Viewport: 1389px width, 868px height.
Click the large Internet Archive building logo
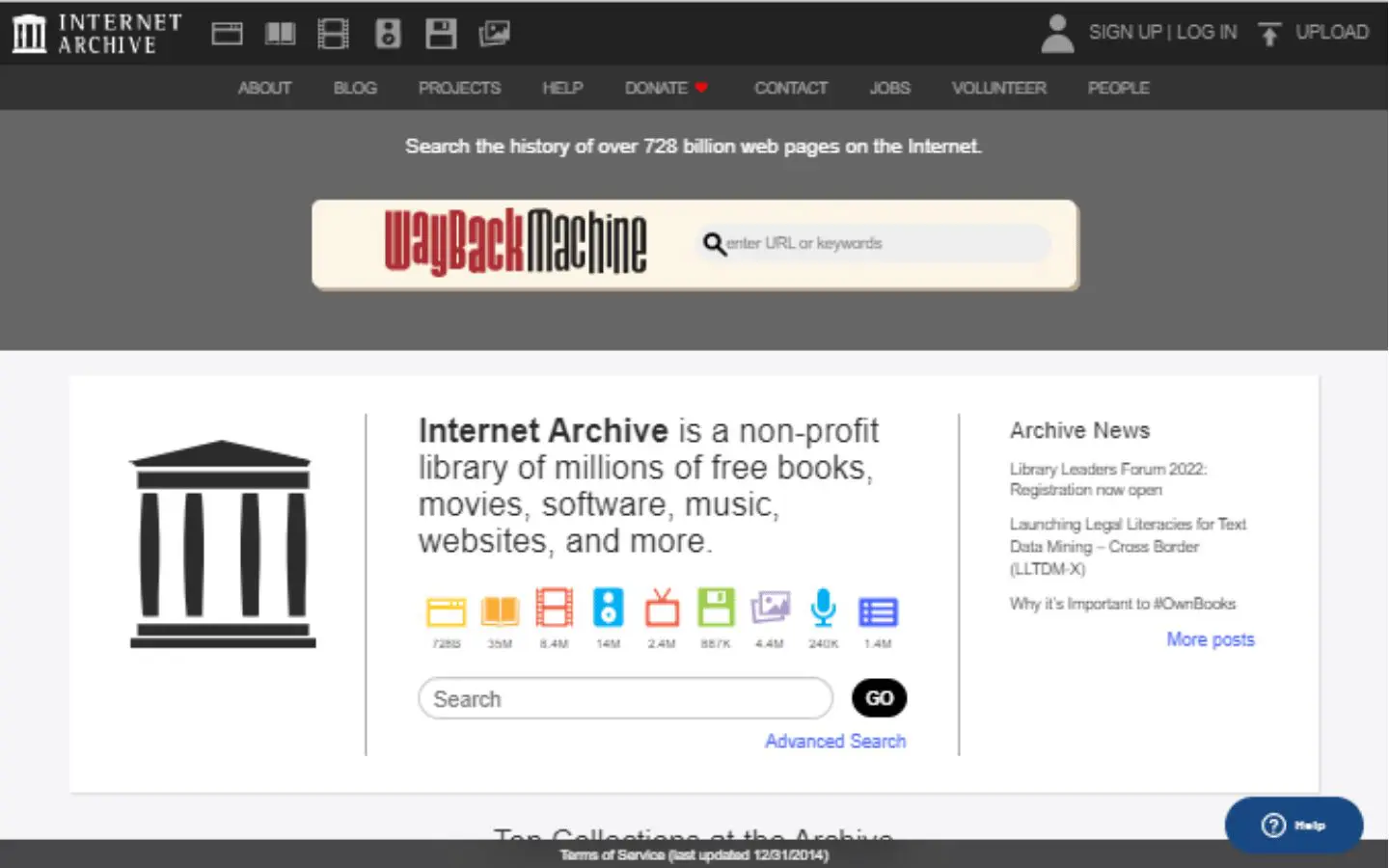pyautogui.click(x=222, y=544)
